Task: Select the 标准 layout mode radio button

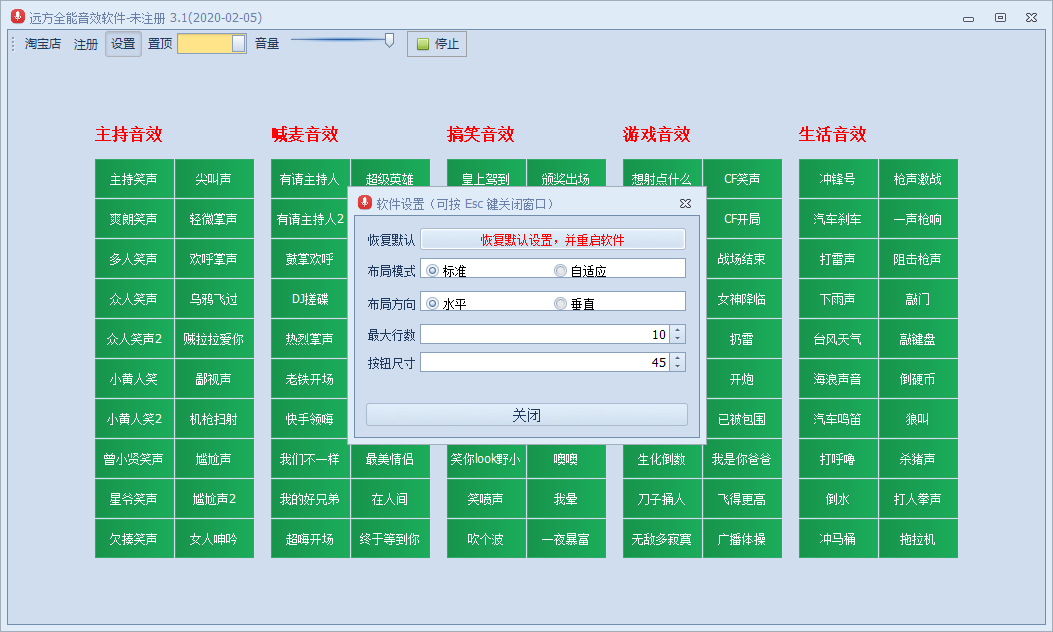Action: click(x=432, y=270)
